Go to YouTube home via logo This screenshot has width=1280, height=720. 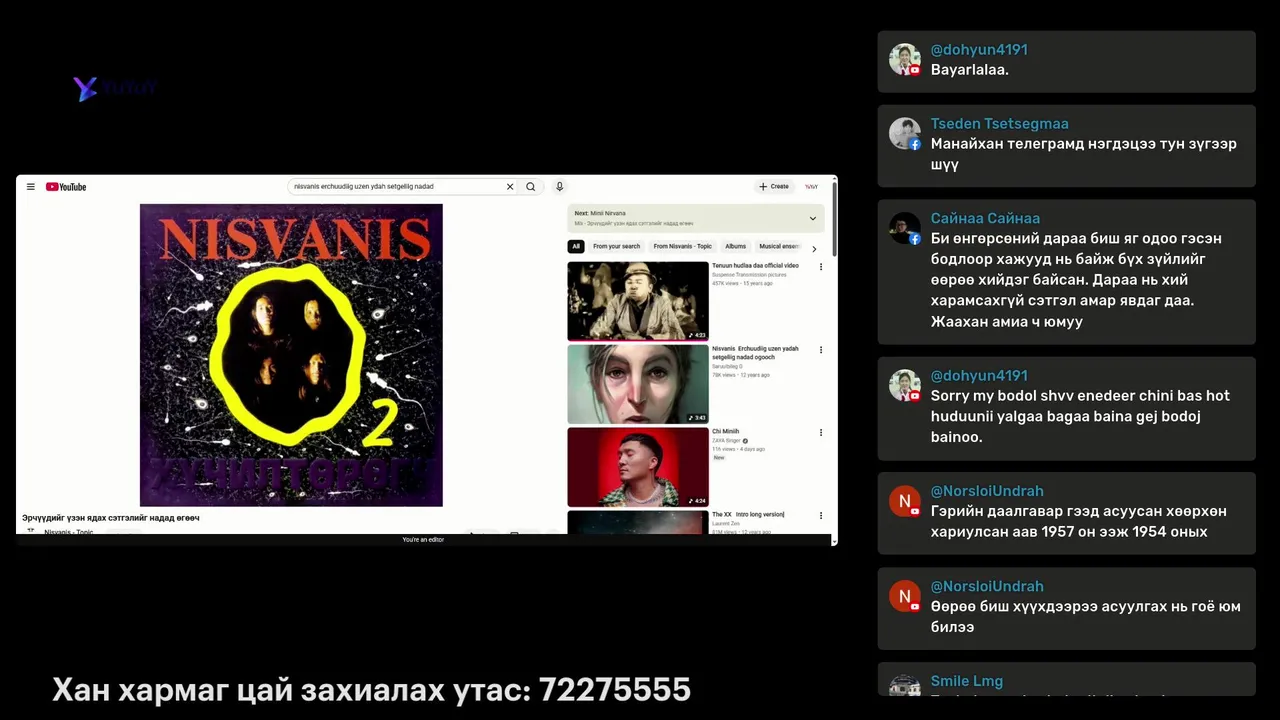point(66,187)
